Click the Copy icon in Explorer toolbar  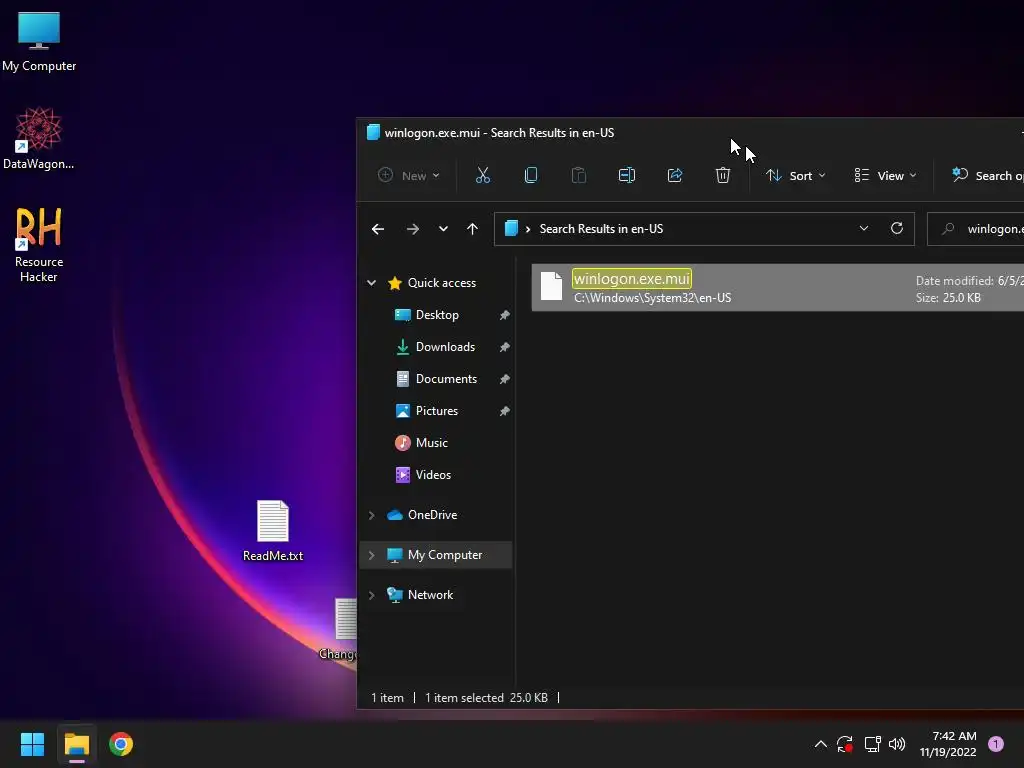[531, 175]
